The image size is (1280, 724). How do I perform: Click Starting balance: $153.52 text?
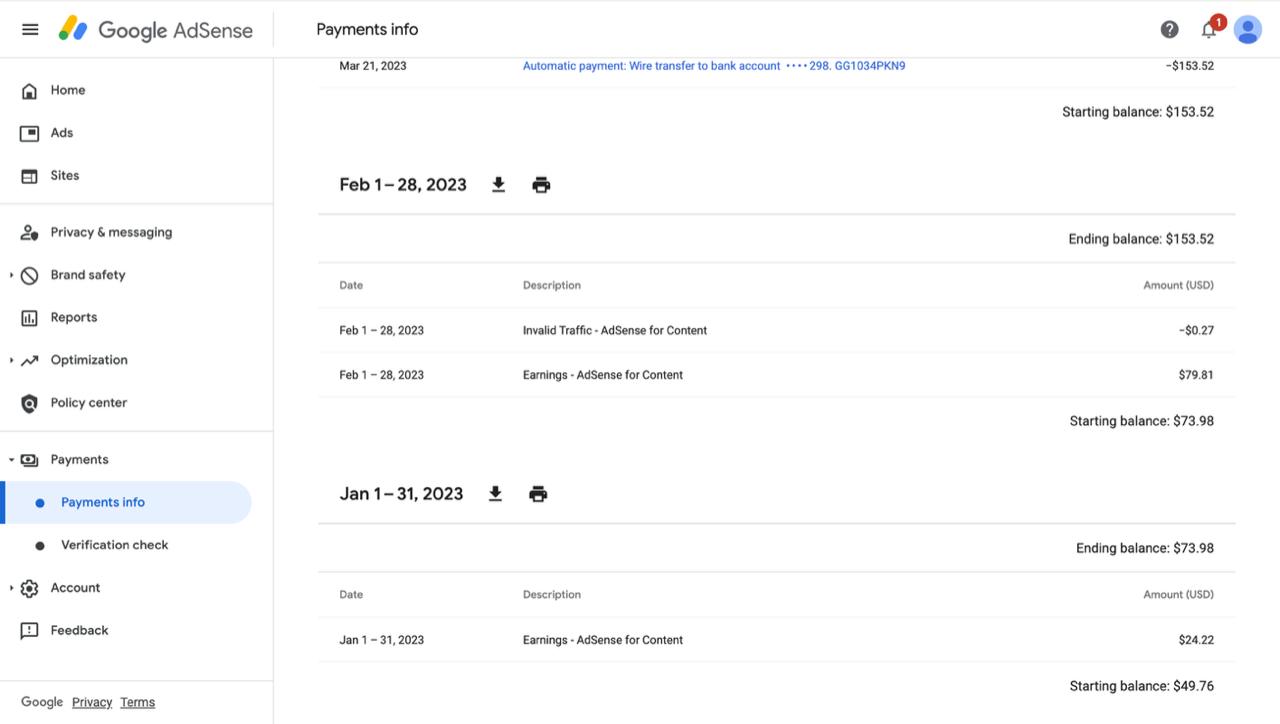click(1138, 112)
